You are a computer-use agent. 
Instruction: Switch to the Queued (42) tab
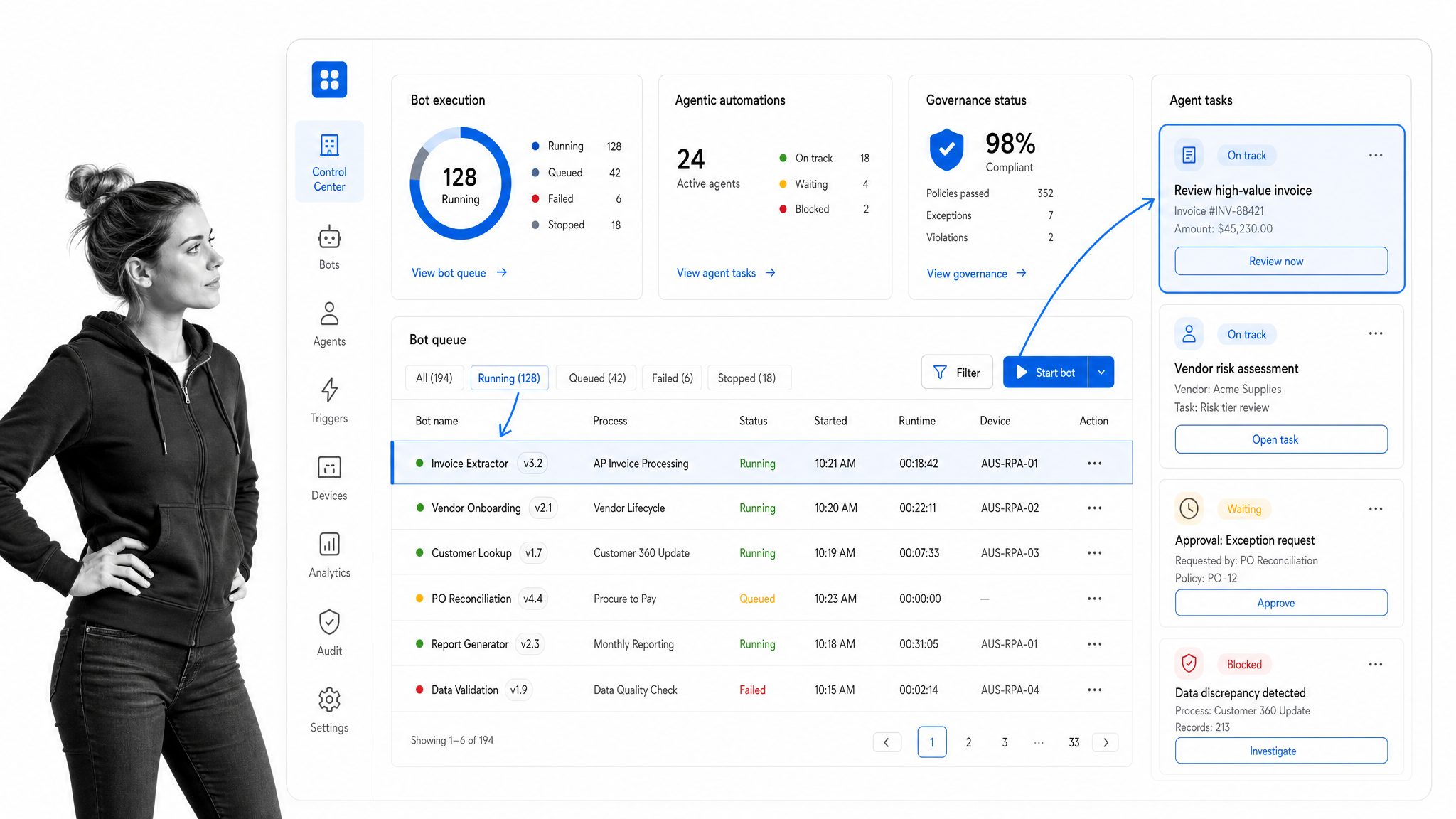point(597,378)
